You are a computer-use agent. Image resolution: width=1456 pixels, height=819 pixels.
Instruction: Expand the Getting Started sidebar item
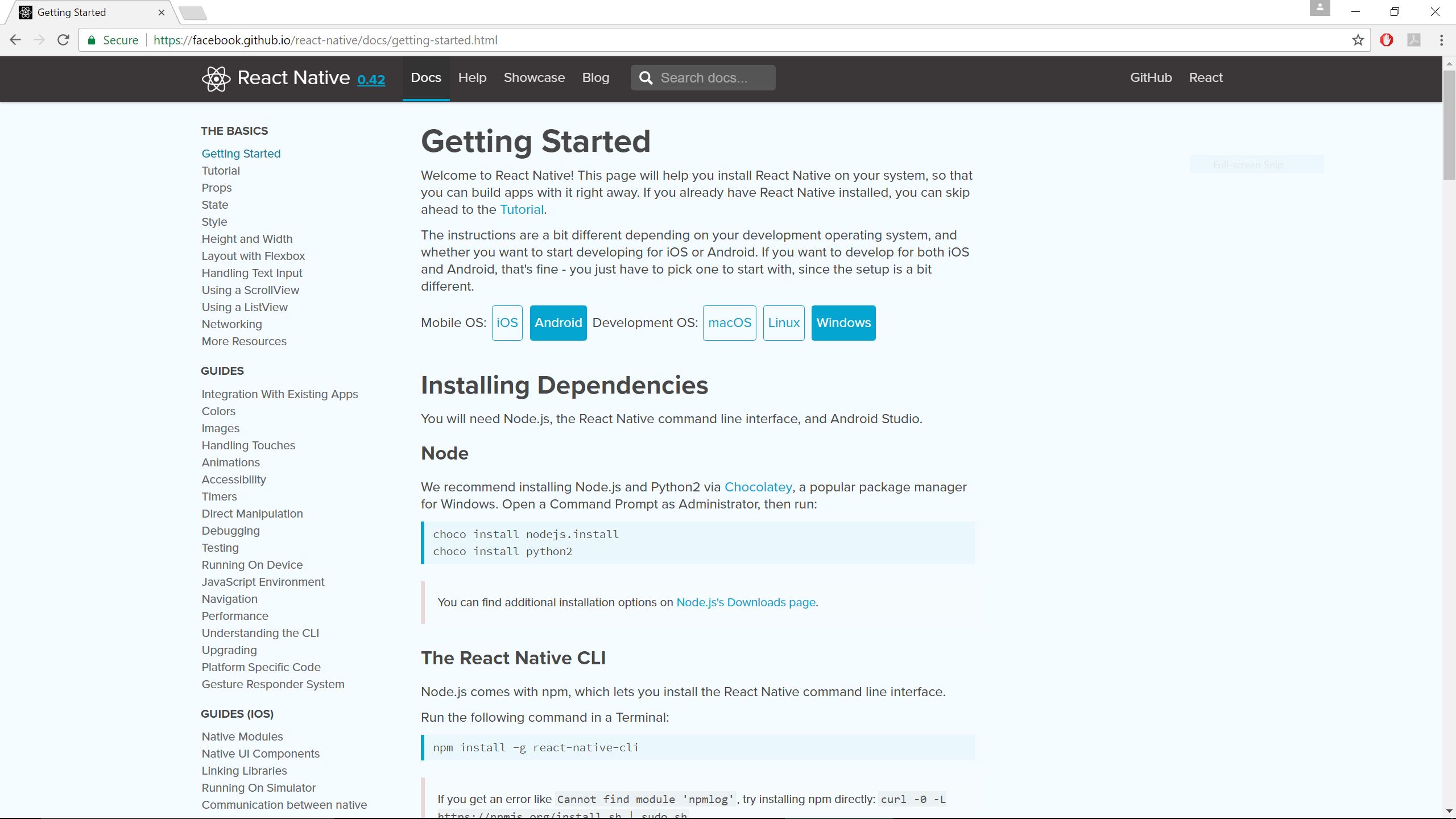coord(241,153)
